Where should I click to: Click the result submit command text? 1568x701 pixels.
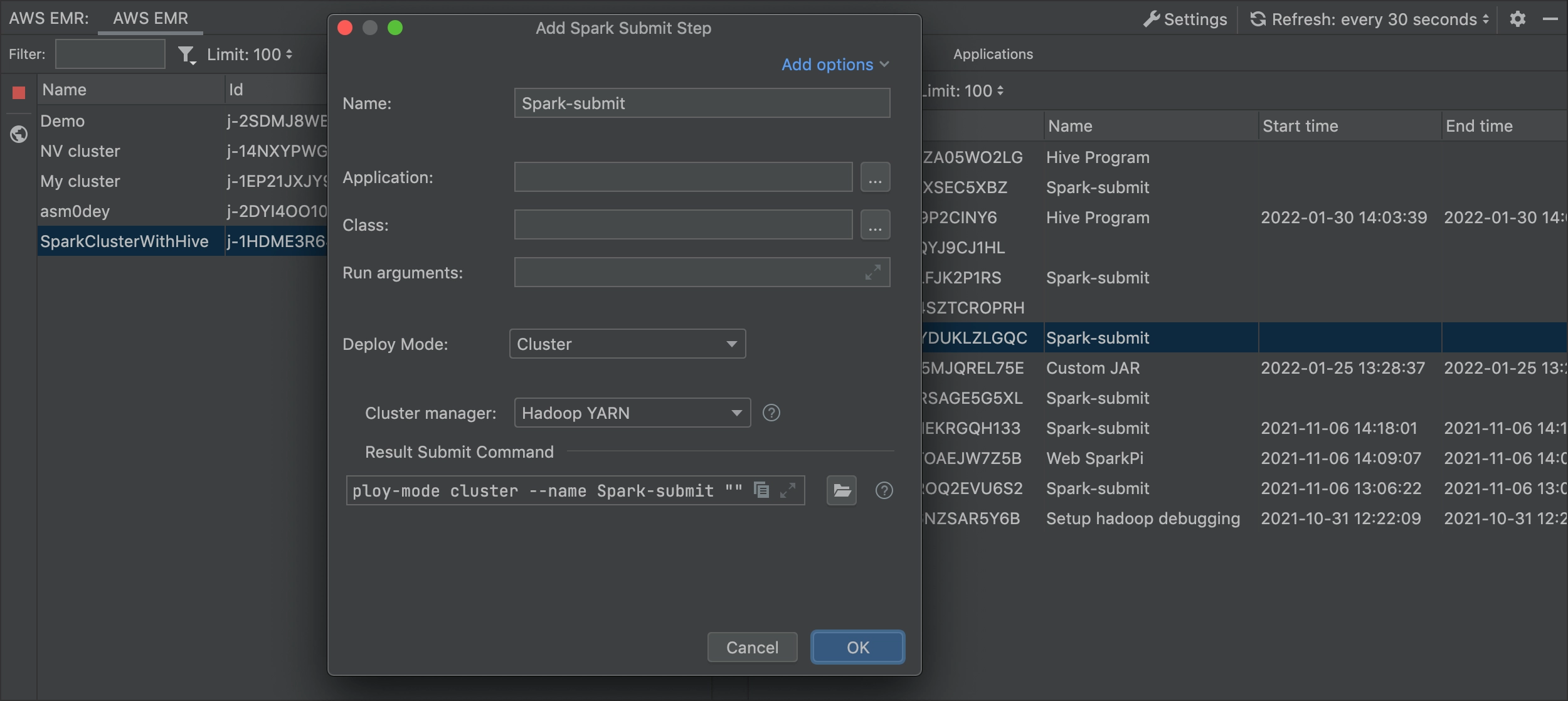(x=547, y=490)
